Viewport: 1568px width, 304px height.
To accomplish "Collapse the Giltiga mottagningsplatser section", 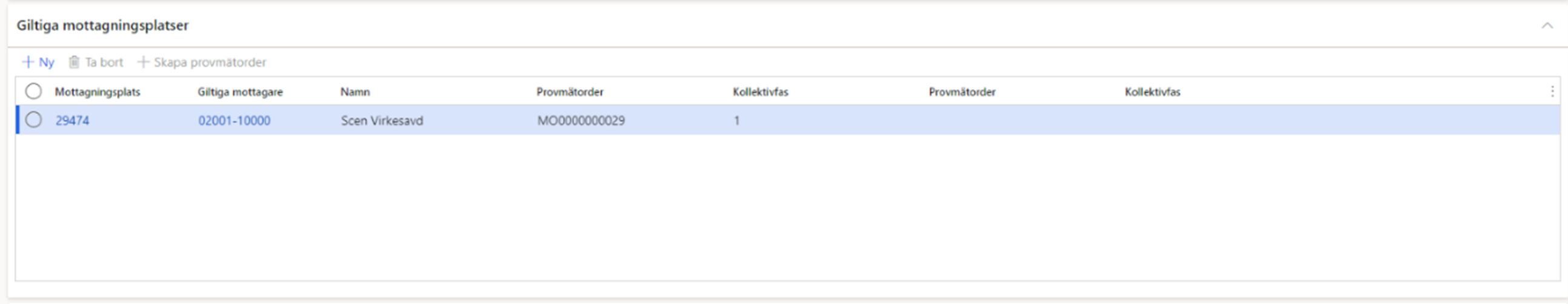I will point(1547,25).
